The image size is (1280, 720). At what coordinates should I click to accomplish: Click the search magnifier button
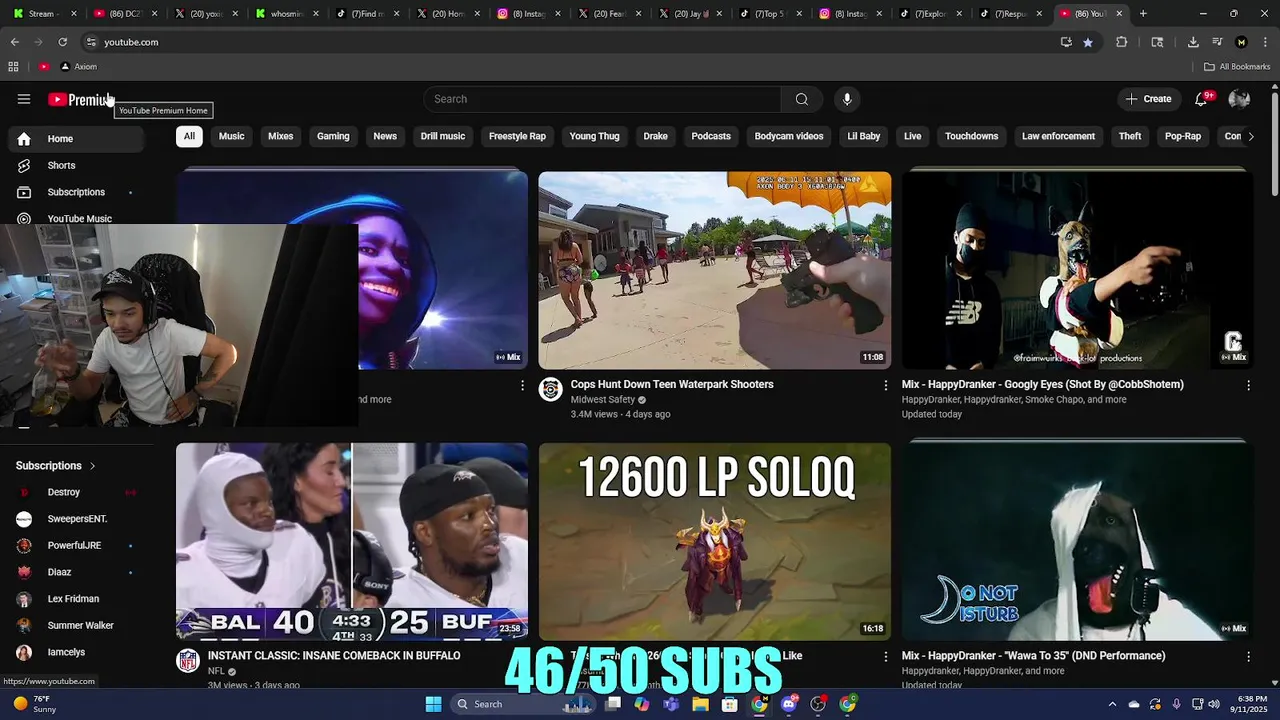(x=801, y=99)
